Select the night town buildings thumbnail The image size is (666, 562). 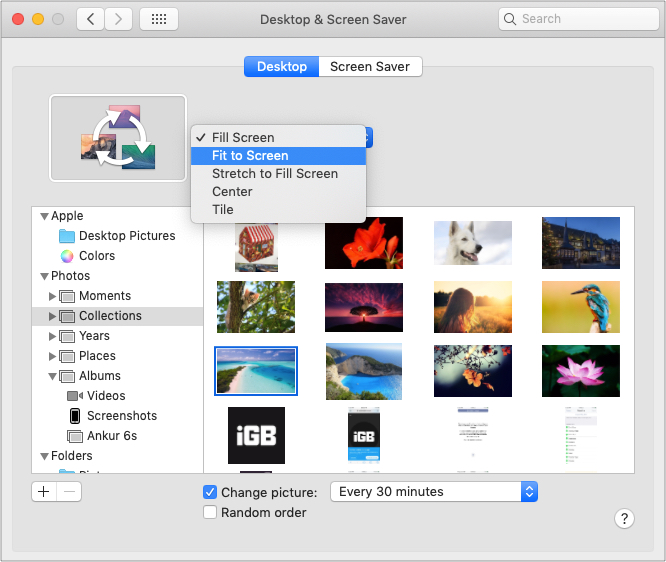(581, 243)
